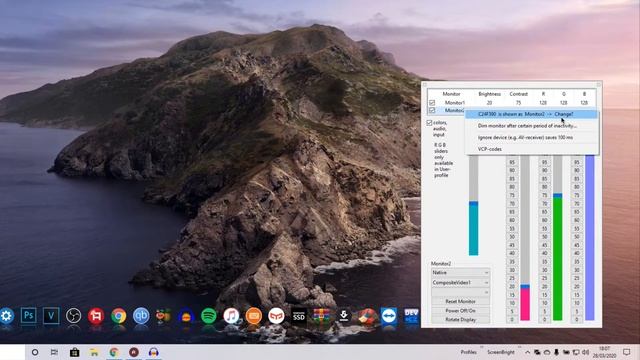The width and height of the screenshot is (640, 360).
Task: Expand the hidden tray icons chevron
Action: 527,352
